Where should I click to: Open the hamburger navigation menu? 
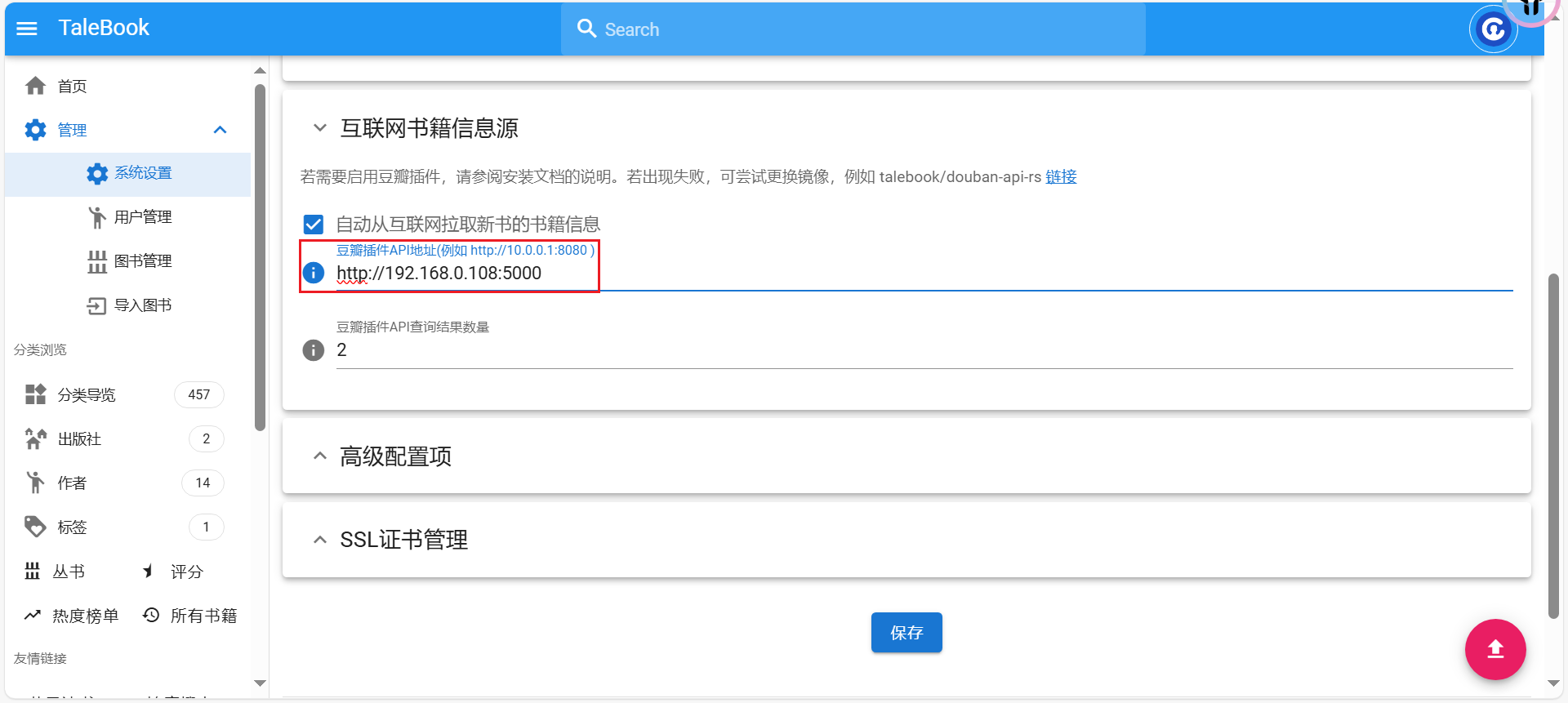click(x=27, y=29)
